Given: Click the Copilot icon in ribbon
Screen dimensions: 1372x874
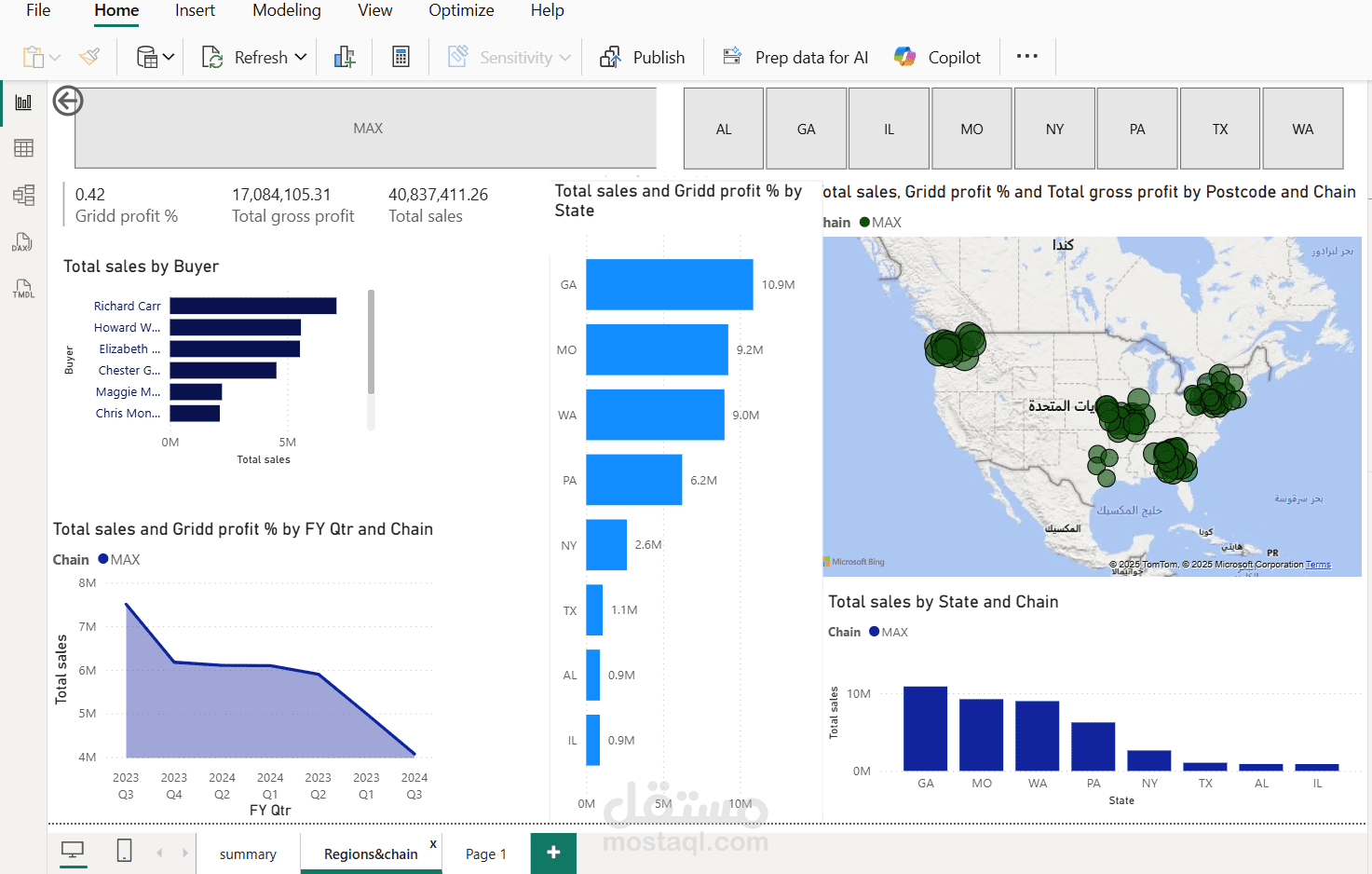Looking at the screenshot, I should (904, 57).
